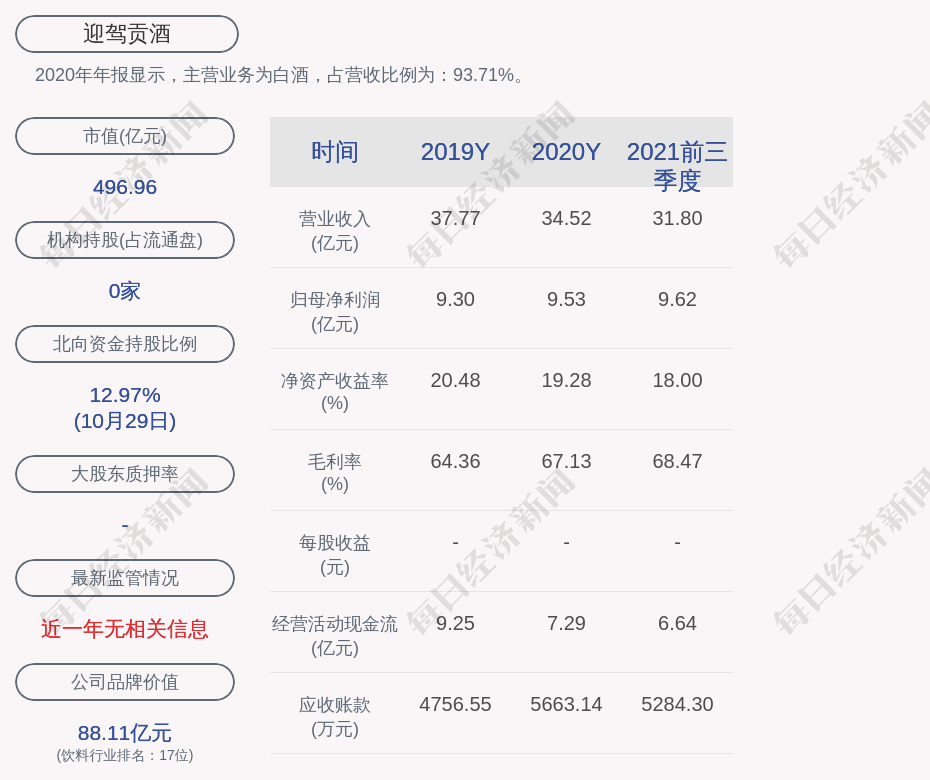This screenshot has height=780, width=930.
Task: Click net profit value 9.53
Action: [x=566, y=300]
